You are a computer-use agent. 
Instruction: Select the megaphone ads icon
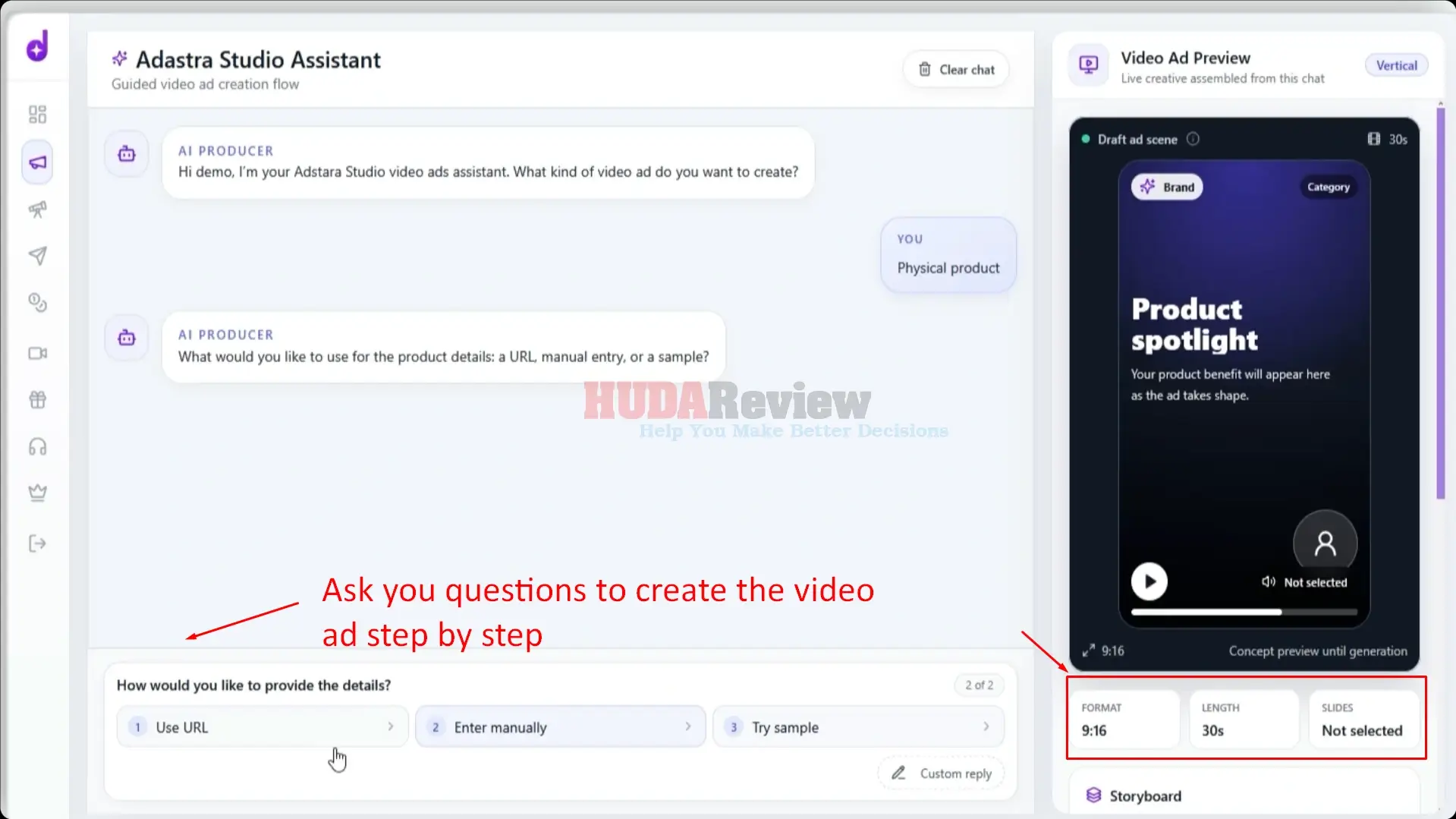click(x=37, y=162)
